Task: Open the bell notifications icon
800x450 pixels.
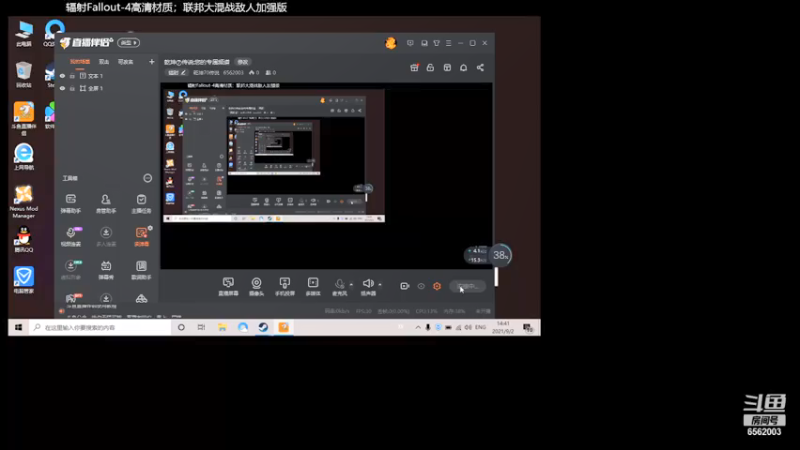Action: pos(463,67)
